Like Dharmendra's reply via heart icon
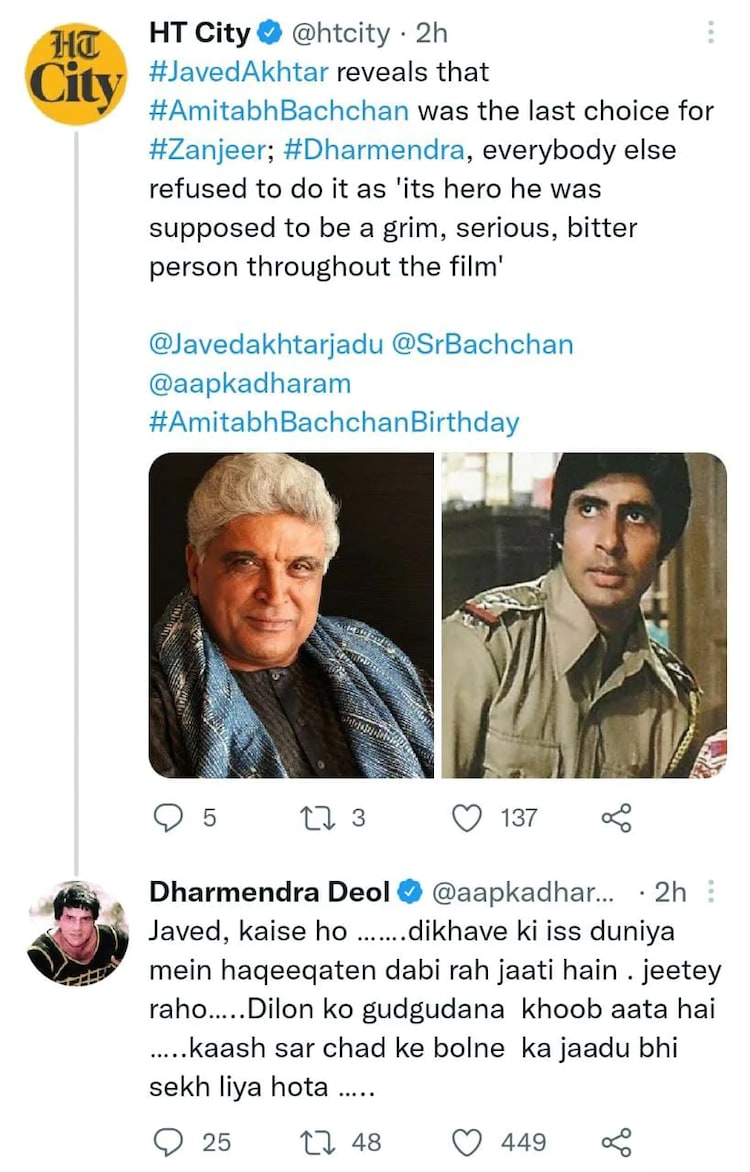Screen dimensions: 750x1172 tap(466, 1141)
